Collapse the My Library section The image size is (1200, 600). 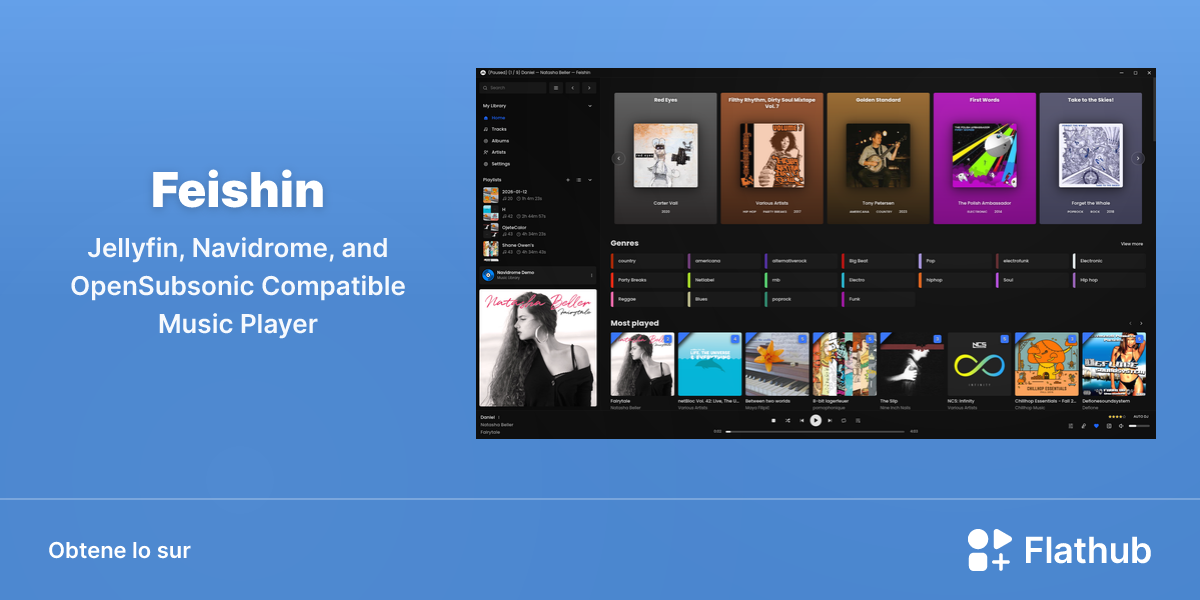pos(590,106)
